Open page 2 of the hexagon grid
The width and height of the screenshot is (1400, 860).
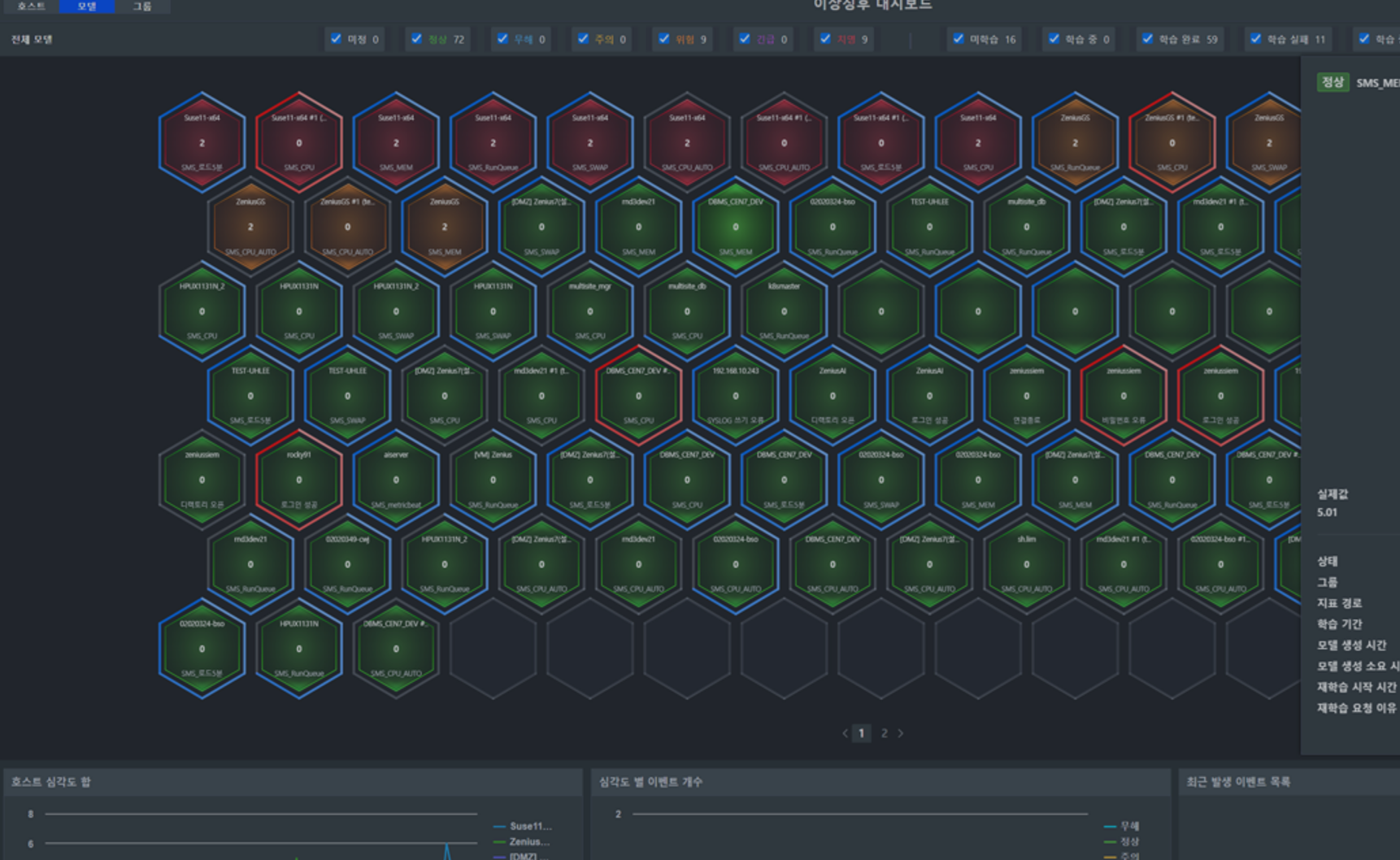pos(884,733)
